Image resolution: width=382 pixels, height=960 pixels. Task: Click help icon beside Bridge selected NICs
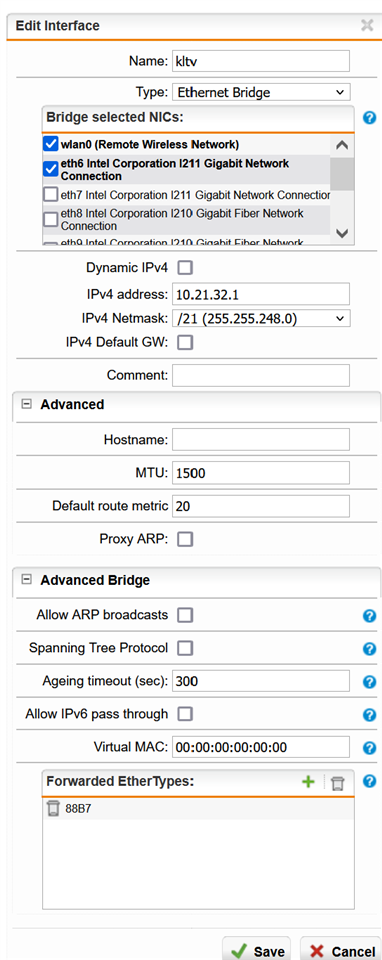369,118
